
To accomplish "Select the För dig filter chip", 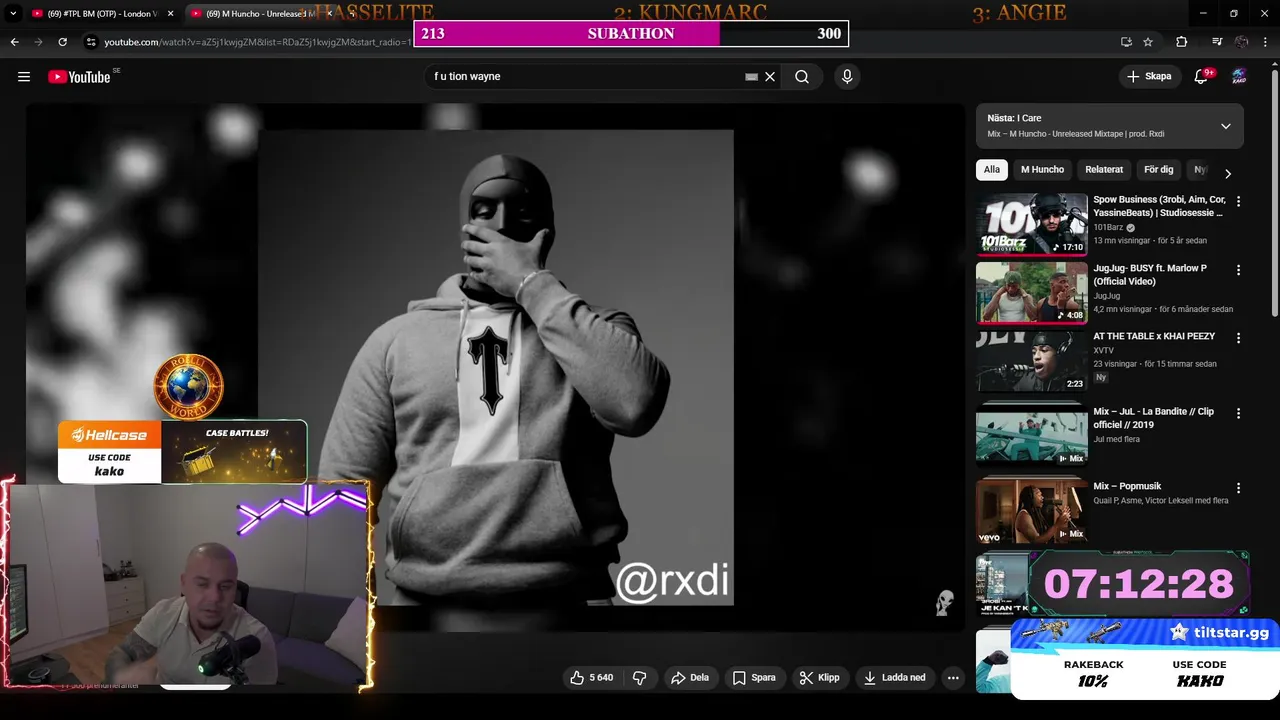I will coord(1159,170).
